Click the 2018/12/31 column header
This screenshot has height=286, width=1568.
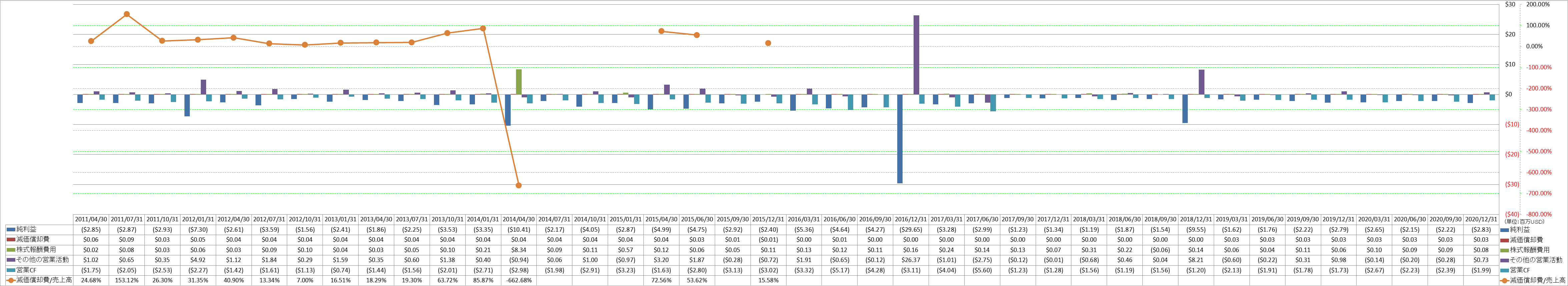pos(1195,219)
